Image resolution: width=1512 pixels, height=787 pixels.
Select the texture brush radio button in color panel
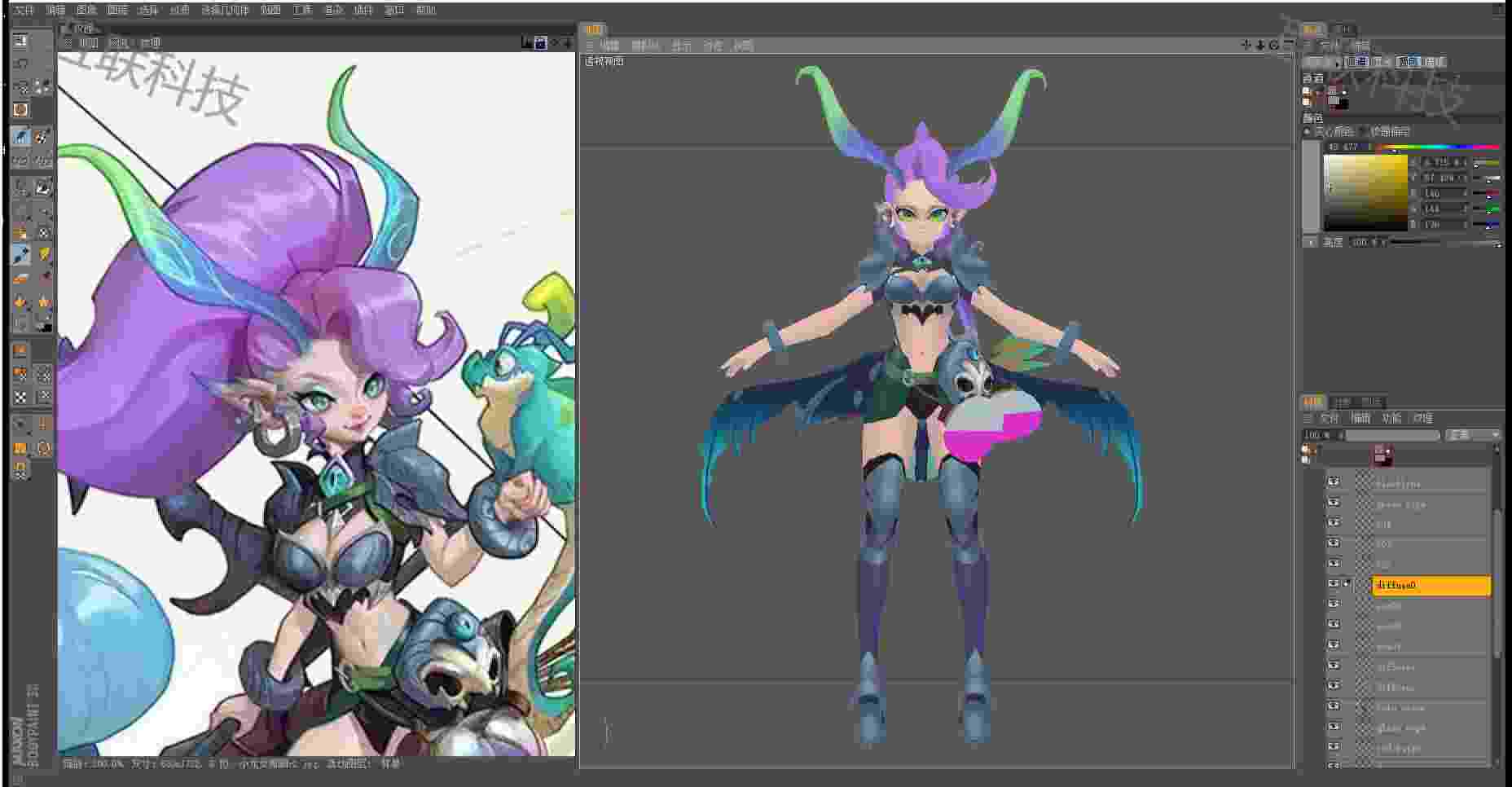pyautogui.click(x=1364, y=131)
